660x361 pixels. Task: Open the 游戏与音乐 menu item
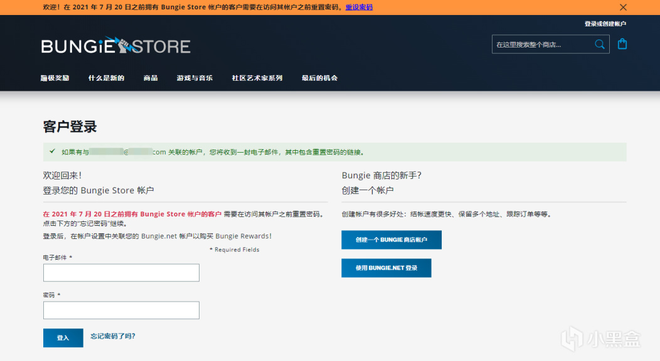coord(194,78)
